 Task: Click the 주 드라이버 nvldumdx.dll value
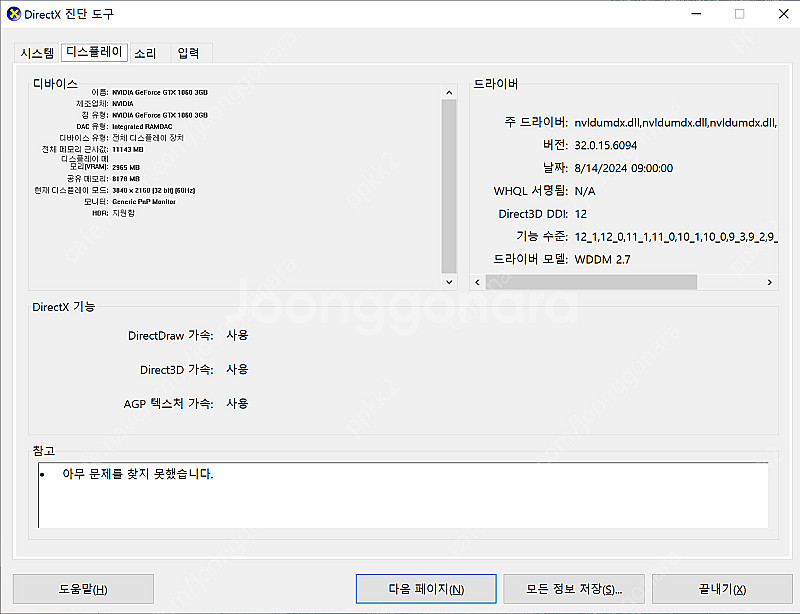676,122
